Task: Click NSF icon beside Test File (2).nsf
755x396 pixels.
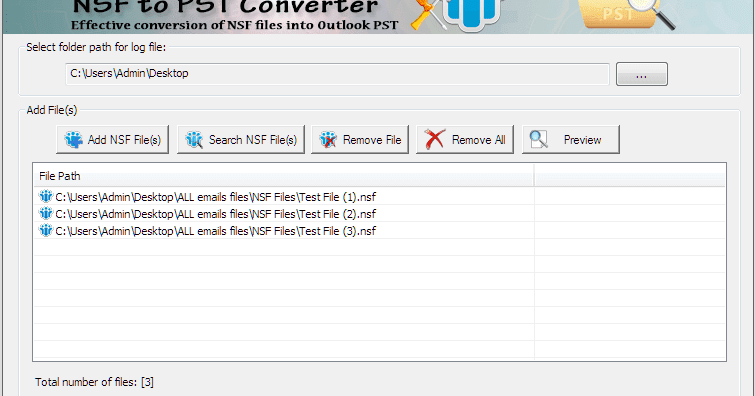Action: click(x=46, y=213)
